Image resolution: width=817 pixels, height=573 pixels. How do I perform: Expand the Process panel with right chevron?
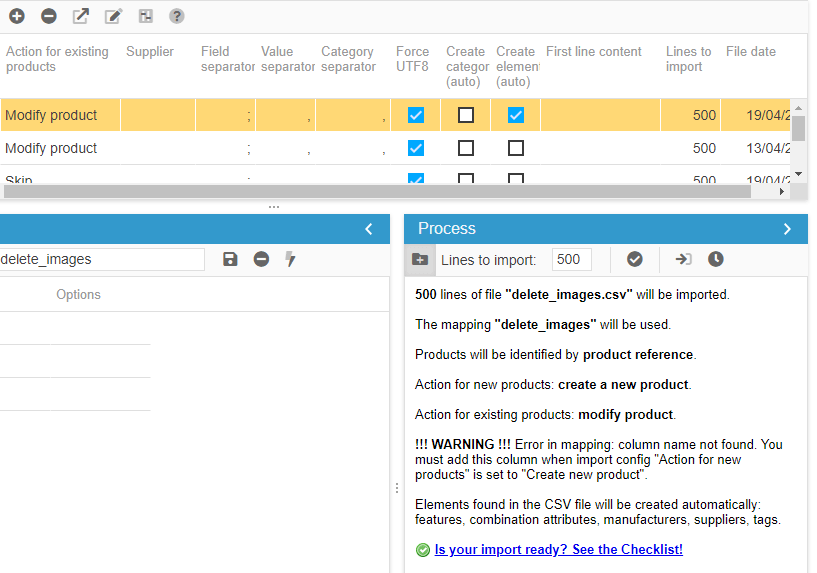coord(787,229)
